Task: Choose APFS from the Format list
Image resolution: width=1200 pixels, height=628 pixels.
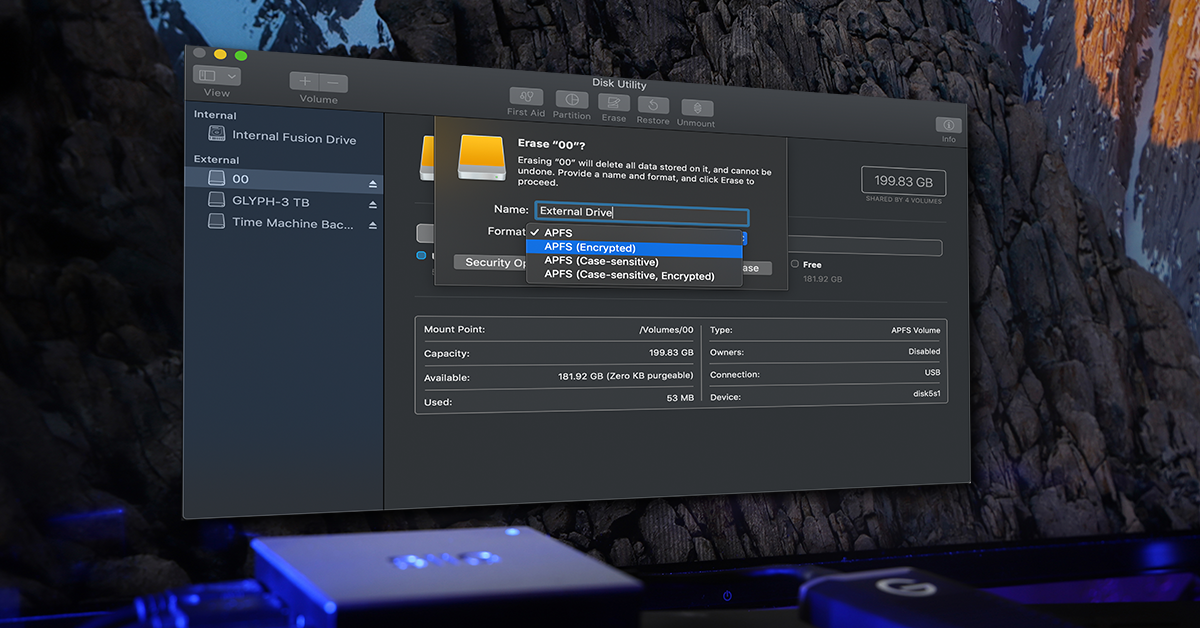Action: pos(635,233)
